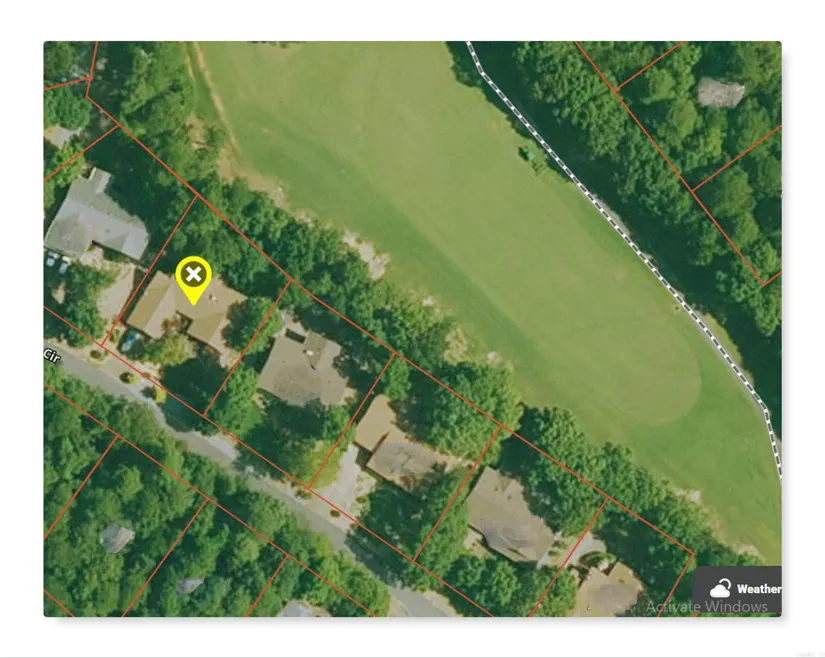
Task: Click the cloud icon on Weather button
Action: click(720, 589)
